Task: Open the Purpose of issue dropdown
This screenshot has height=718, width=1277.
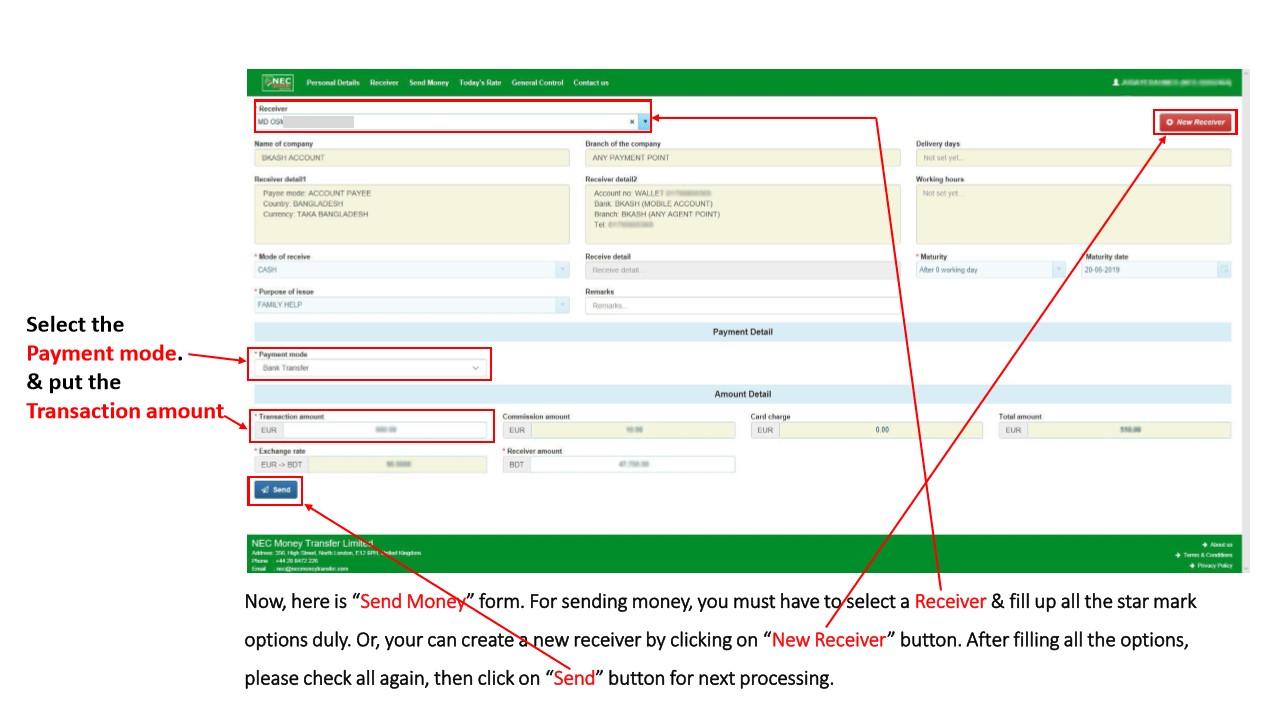Action: (x=562, y=305)
